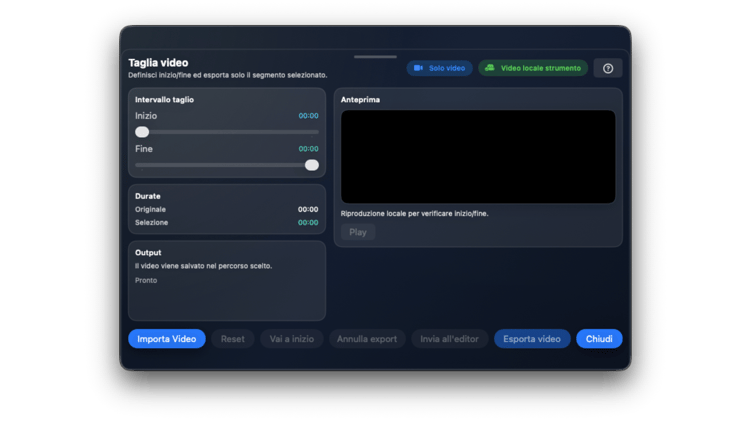Image resolution: width=750 pixels, height=421 pixels.
Task: Click the Fine slider handle
Action: (x=312, y=165)
